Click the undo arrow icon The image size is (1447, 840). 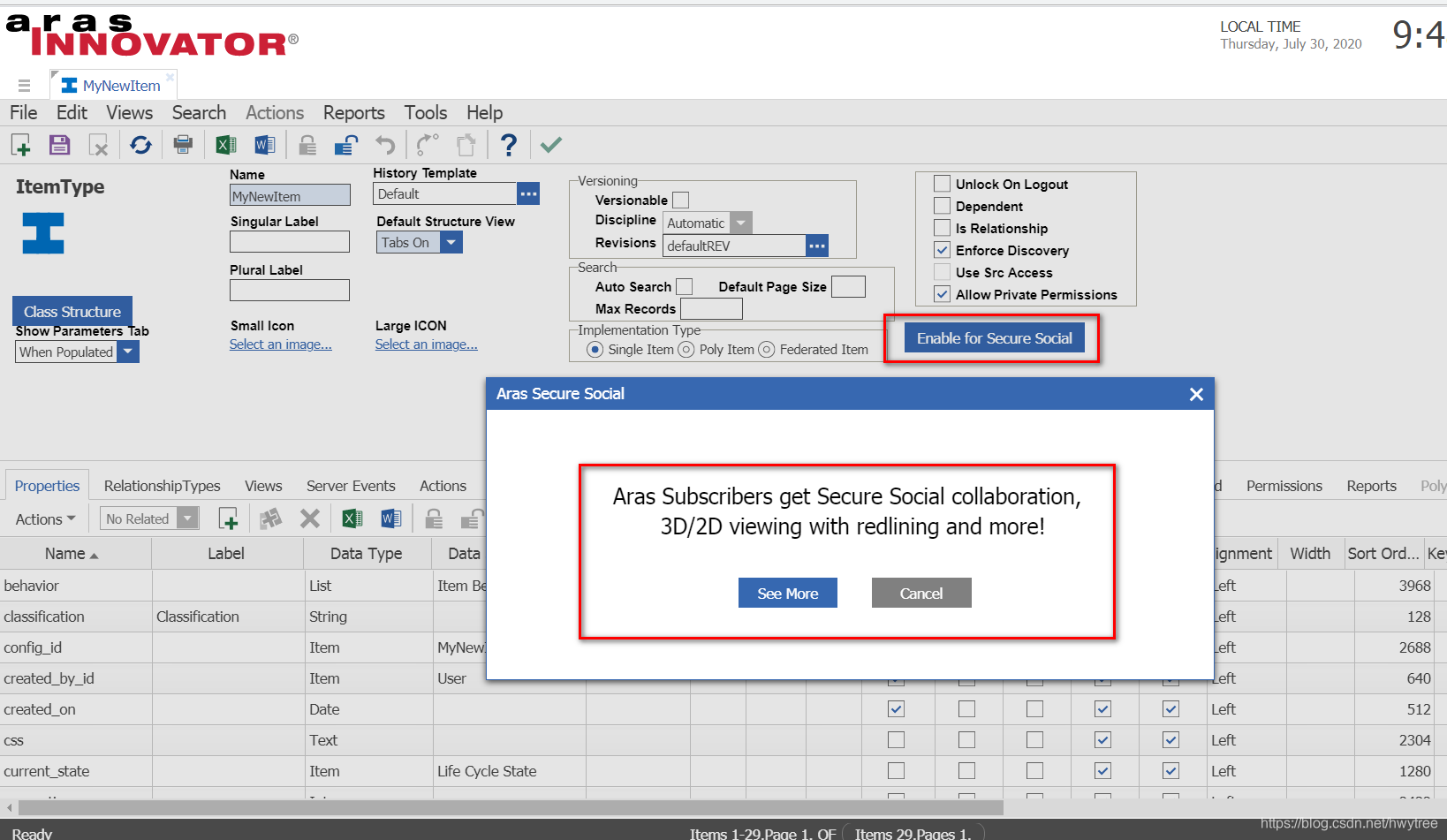tap(385, 145)
